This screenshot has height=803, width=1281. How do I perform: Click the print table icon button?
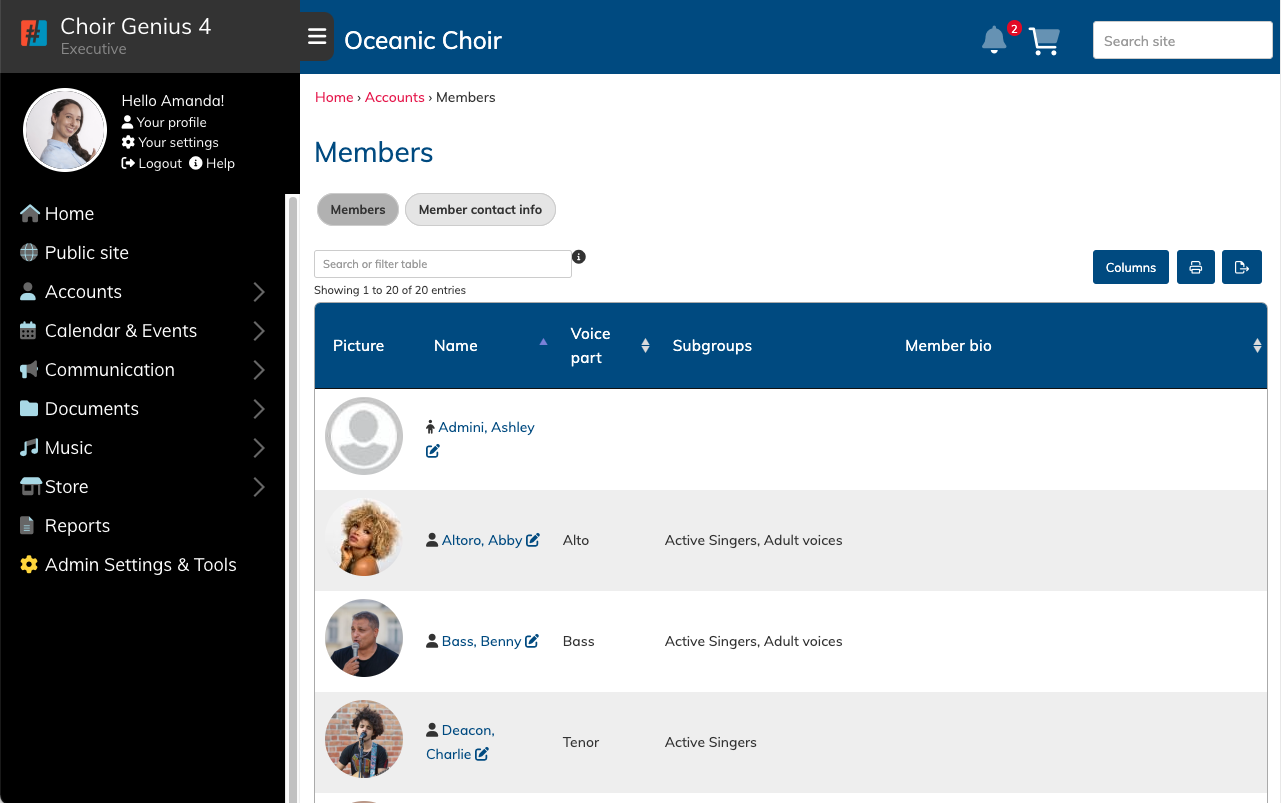click(1196, 267)
